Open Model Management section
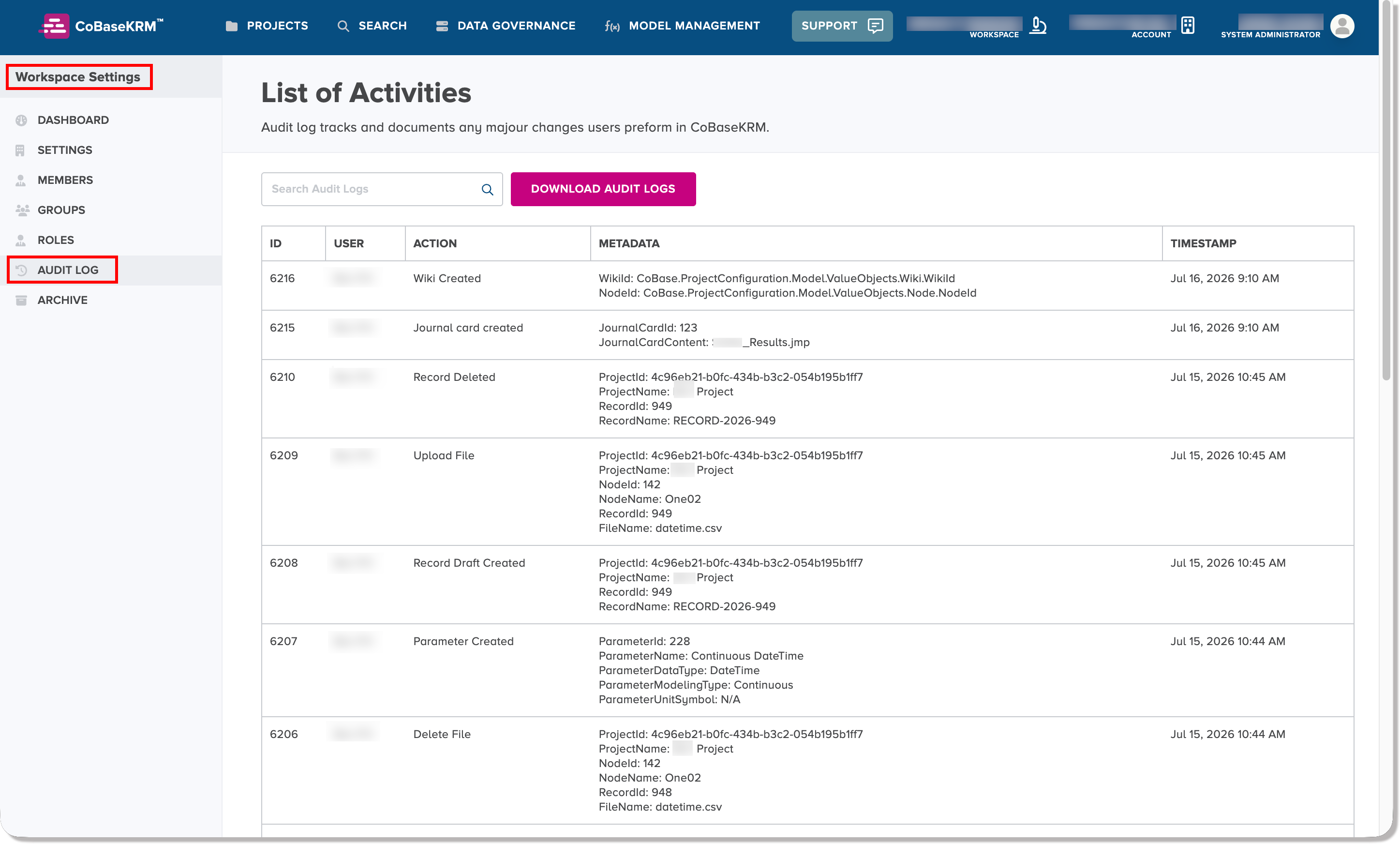Screen dimensions: 1400x844 tap(682, 26)
